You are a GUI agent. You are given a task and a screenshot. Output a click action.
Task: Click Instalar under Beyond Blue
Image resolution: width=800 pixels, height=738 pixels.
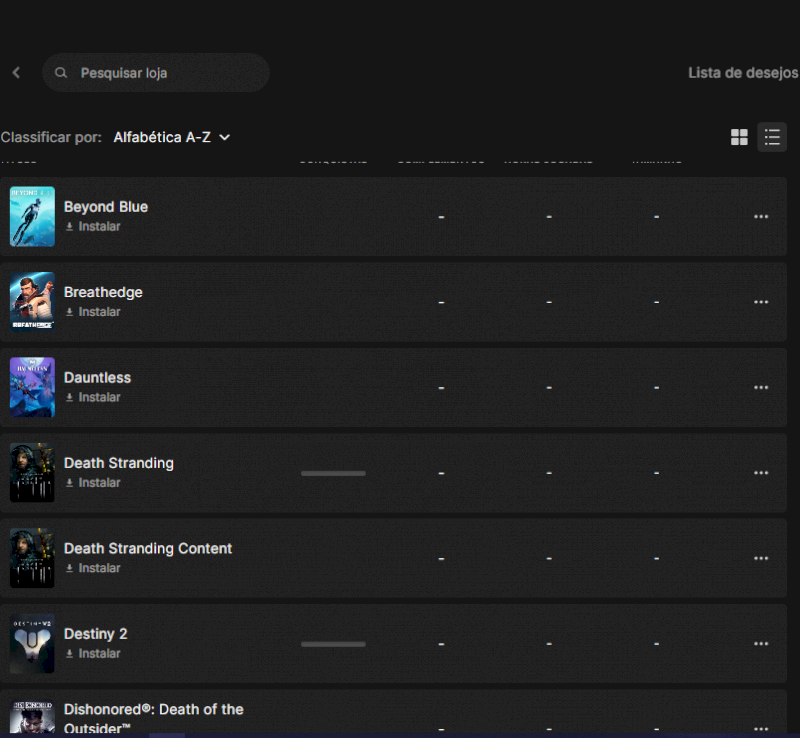click(x=93, y=226)
